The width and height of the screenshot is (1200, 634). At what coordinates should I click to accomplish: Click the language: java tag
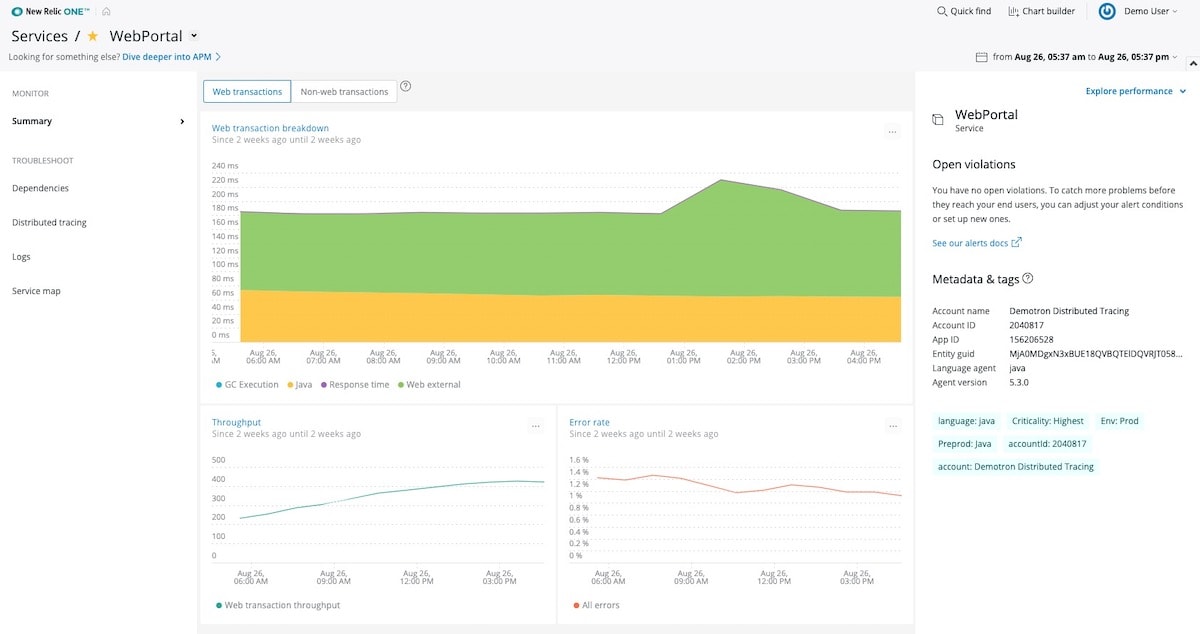click(x=966, y=421)
